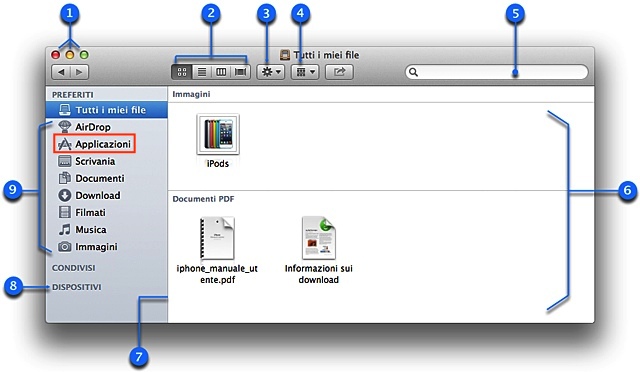The image size is (640, 372).
Task: Click the Immagini camera icon
Action: pyautogui.click(x=64, y=247)
